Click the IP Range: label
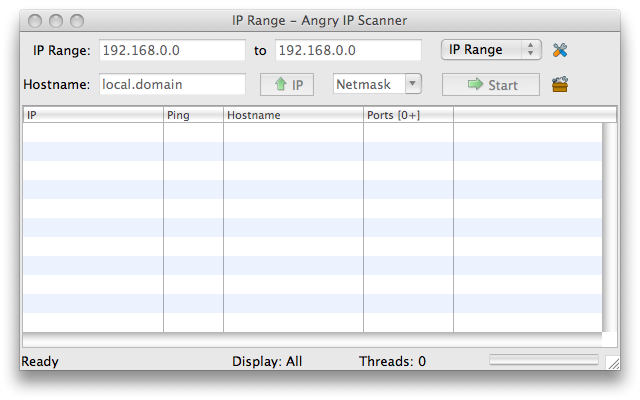640x400 pixels. [62, 50]
